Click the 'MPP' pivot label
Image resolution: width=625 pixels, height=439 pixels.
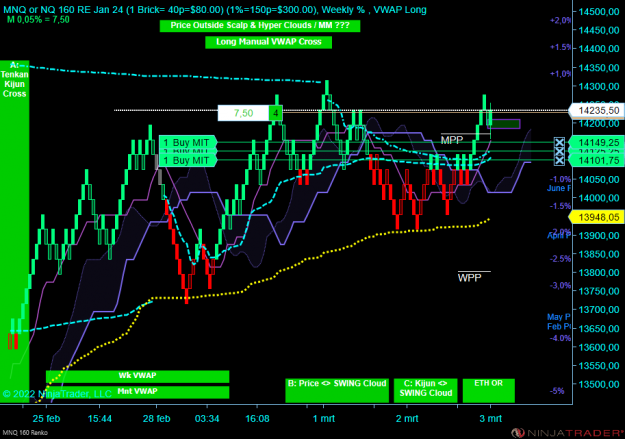[x=452, y=140]
